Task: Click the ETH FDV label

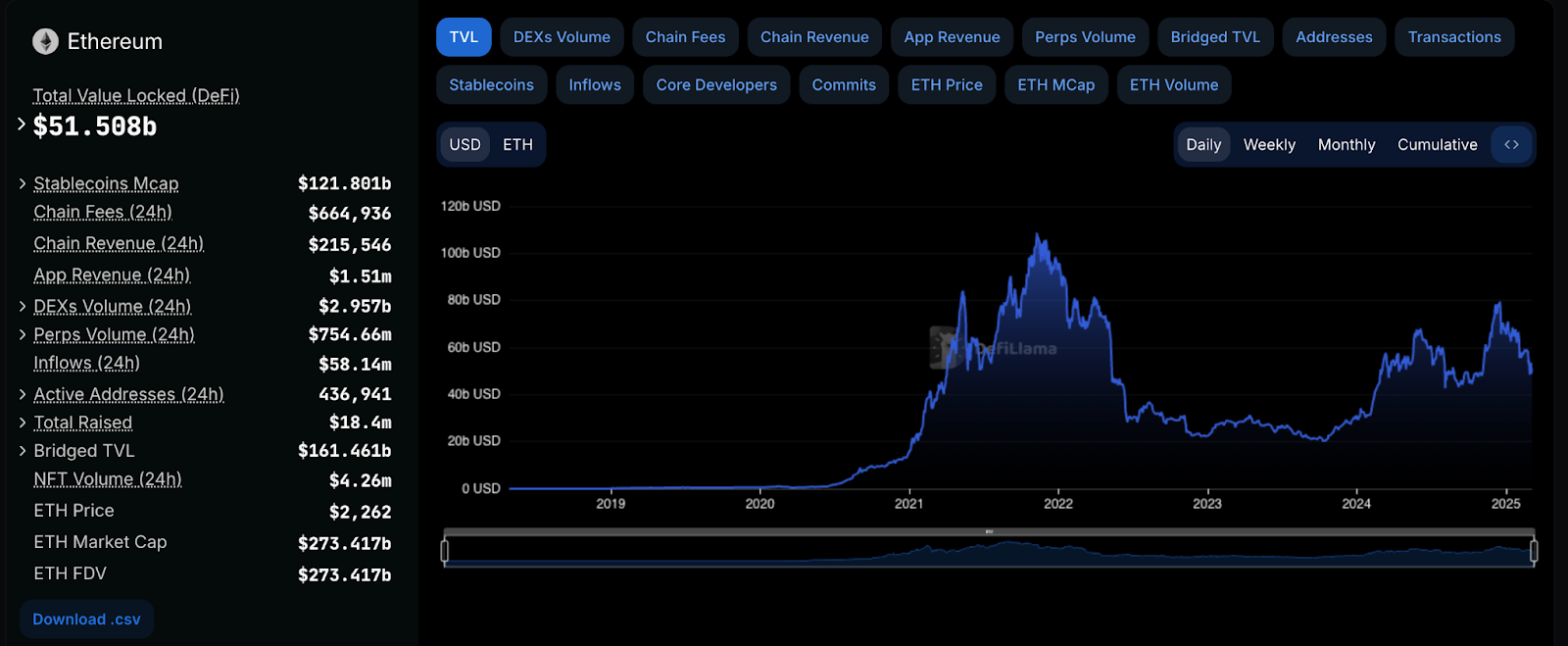Action: [x=70, y=573]
